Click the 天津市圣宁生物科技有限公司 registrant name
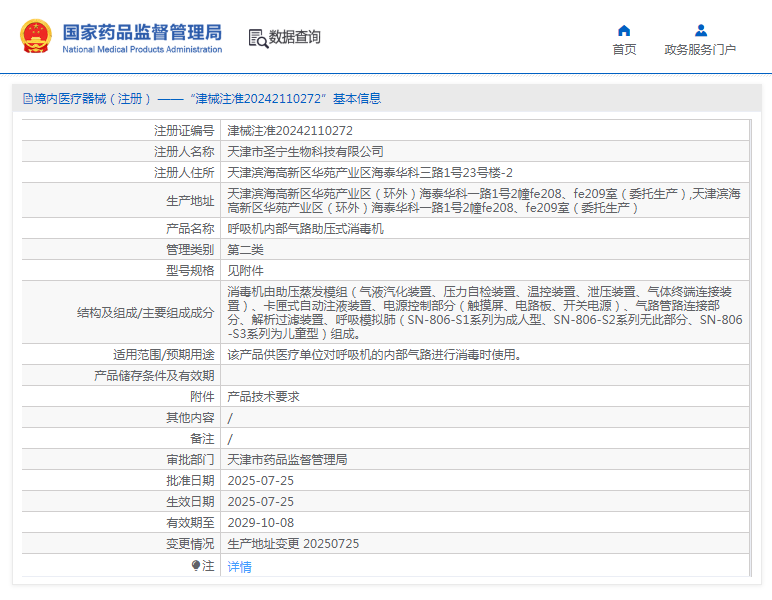This screenshot has height=600, width=772. [x=305, y=152]
